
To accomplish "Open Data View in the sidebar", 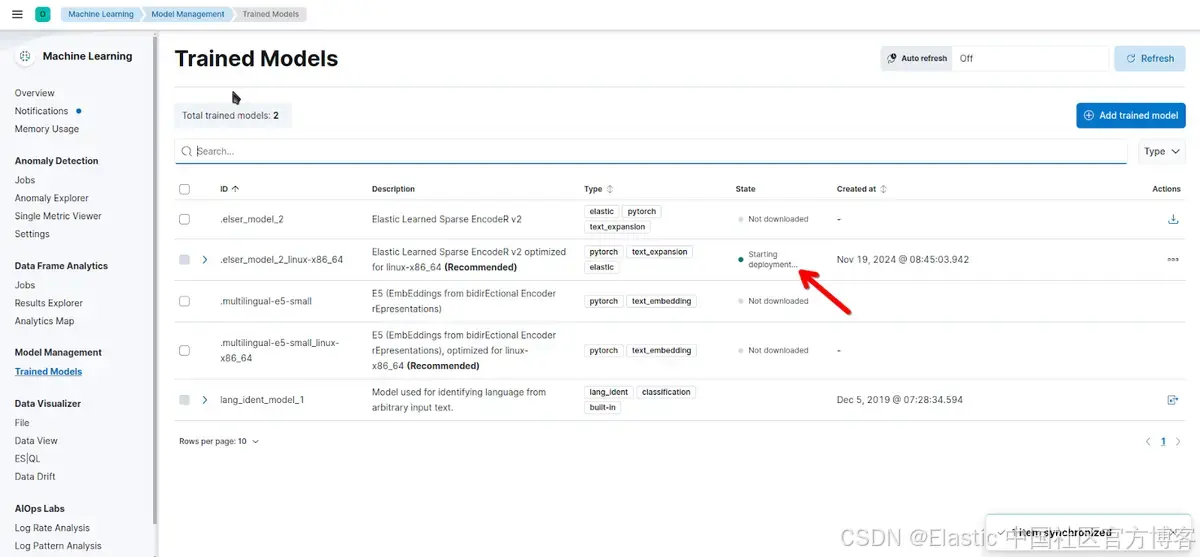I will tap(36, 441).
